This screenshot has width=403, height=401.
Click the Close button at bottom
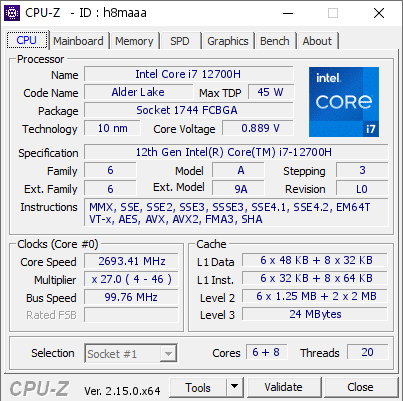pos(360,387)
